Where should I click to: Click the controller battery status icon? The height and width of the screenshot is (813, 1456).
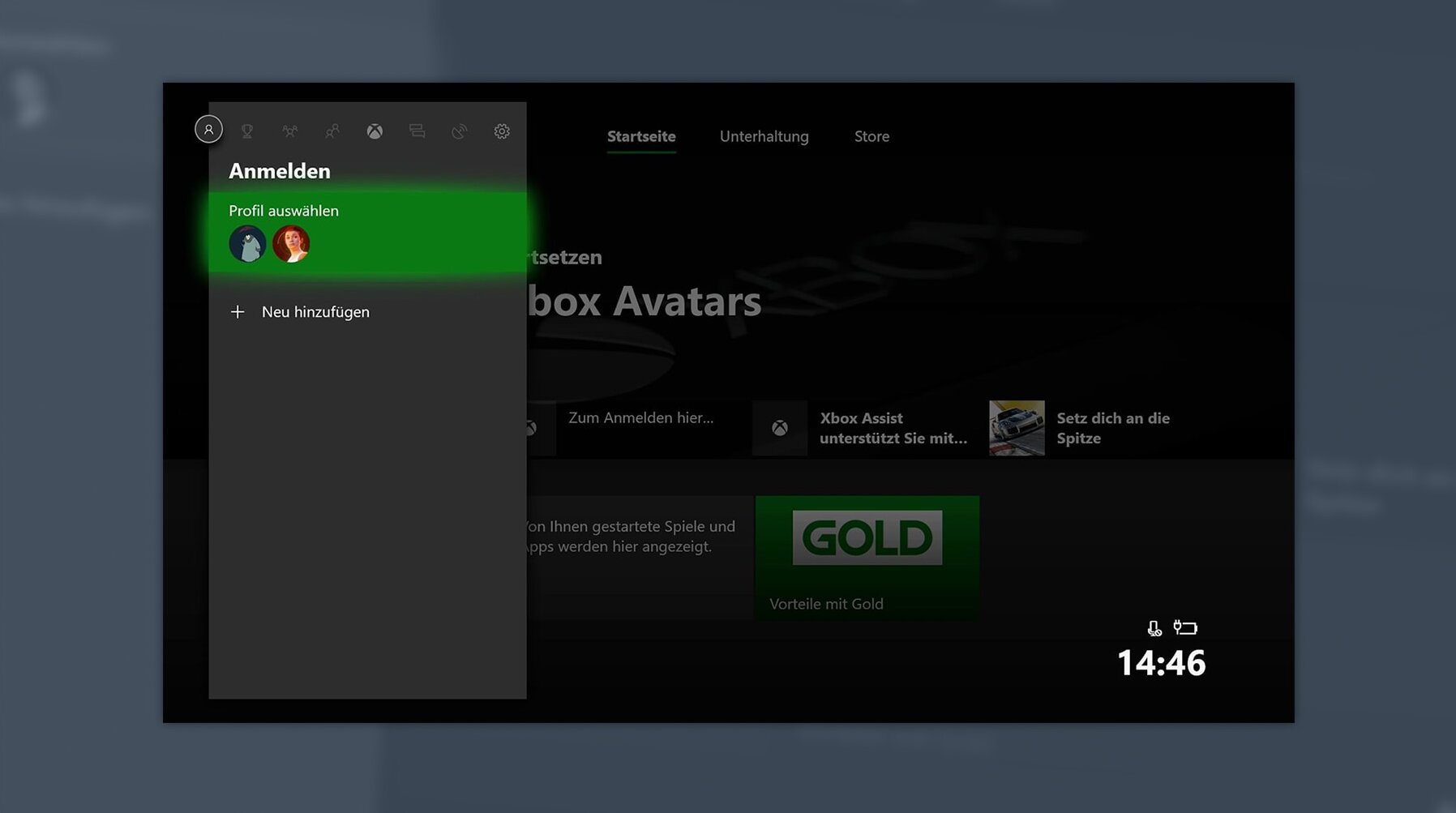(1185, 627)
